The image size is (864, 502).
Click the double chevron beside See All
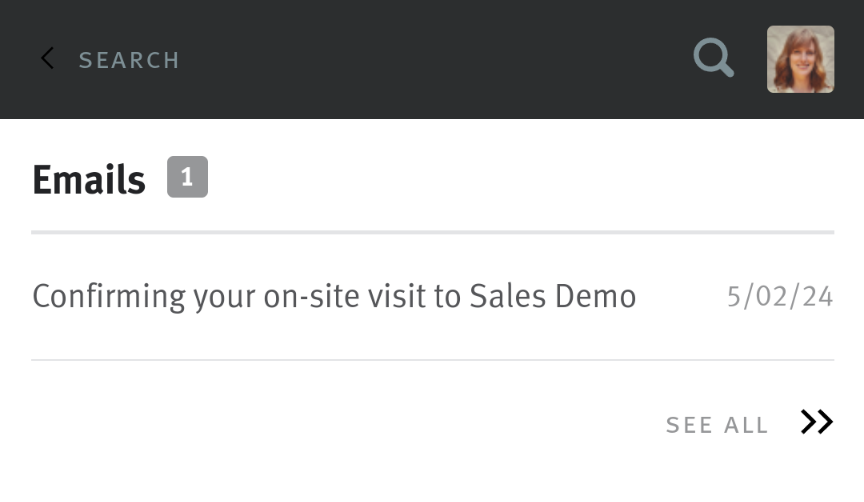click(x=817, y=423)
